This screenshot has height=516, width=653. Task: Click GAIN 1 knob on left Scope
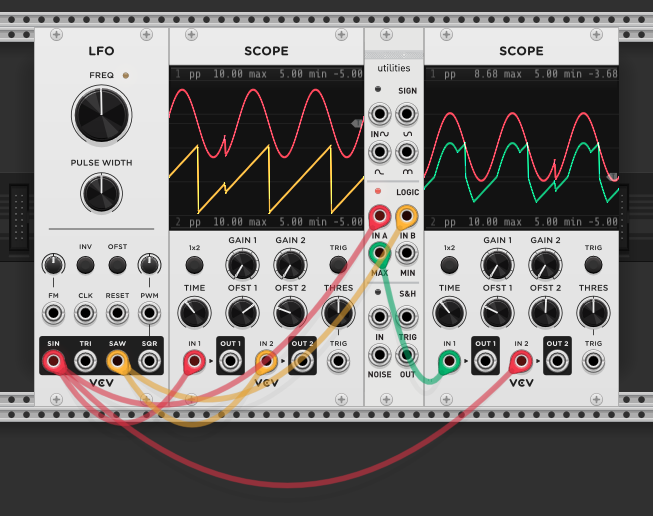[x=242, y=265]
